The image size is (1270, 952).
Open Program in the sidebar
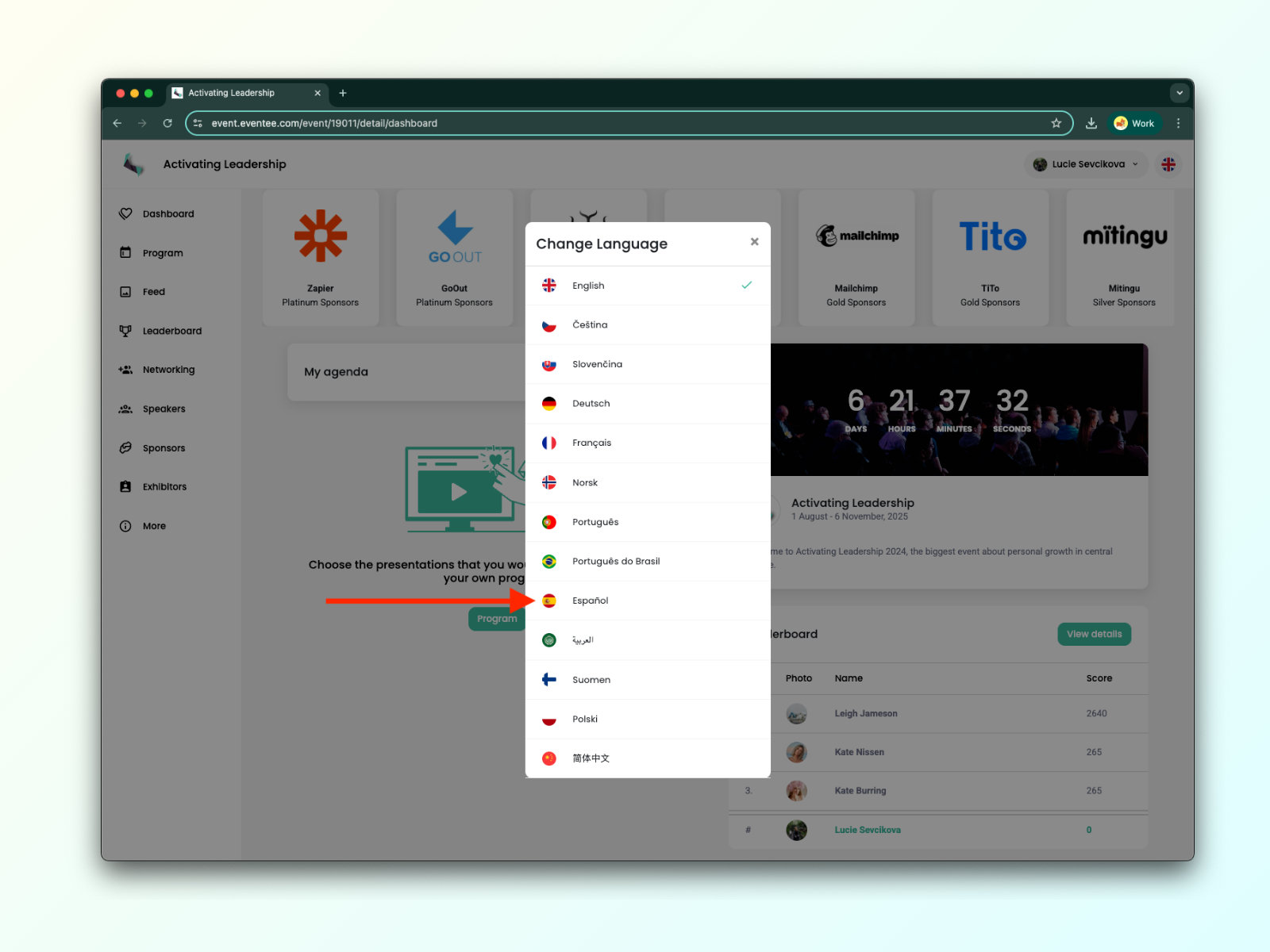point(151,253)
